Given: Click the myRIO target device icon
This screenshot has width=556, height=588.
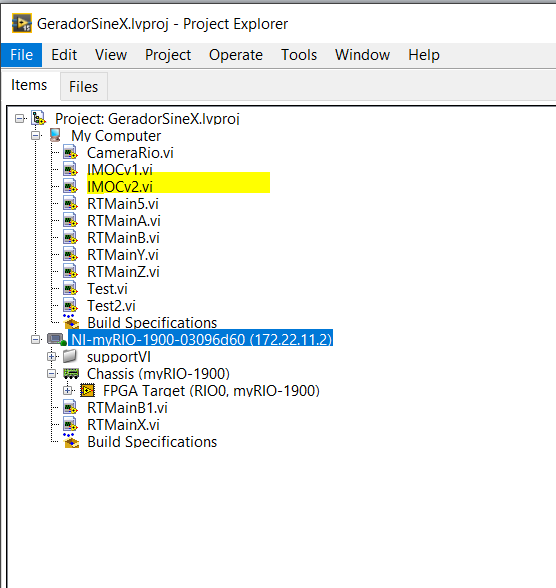Looking at the screenshot, I should click(57, 340).
